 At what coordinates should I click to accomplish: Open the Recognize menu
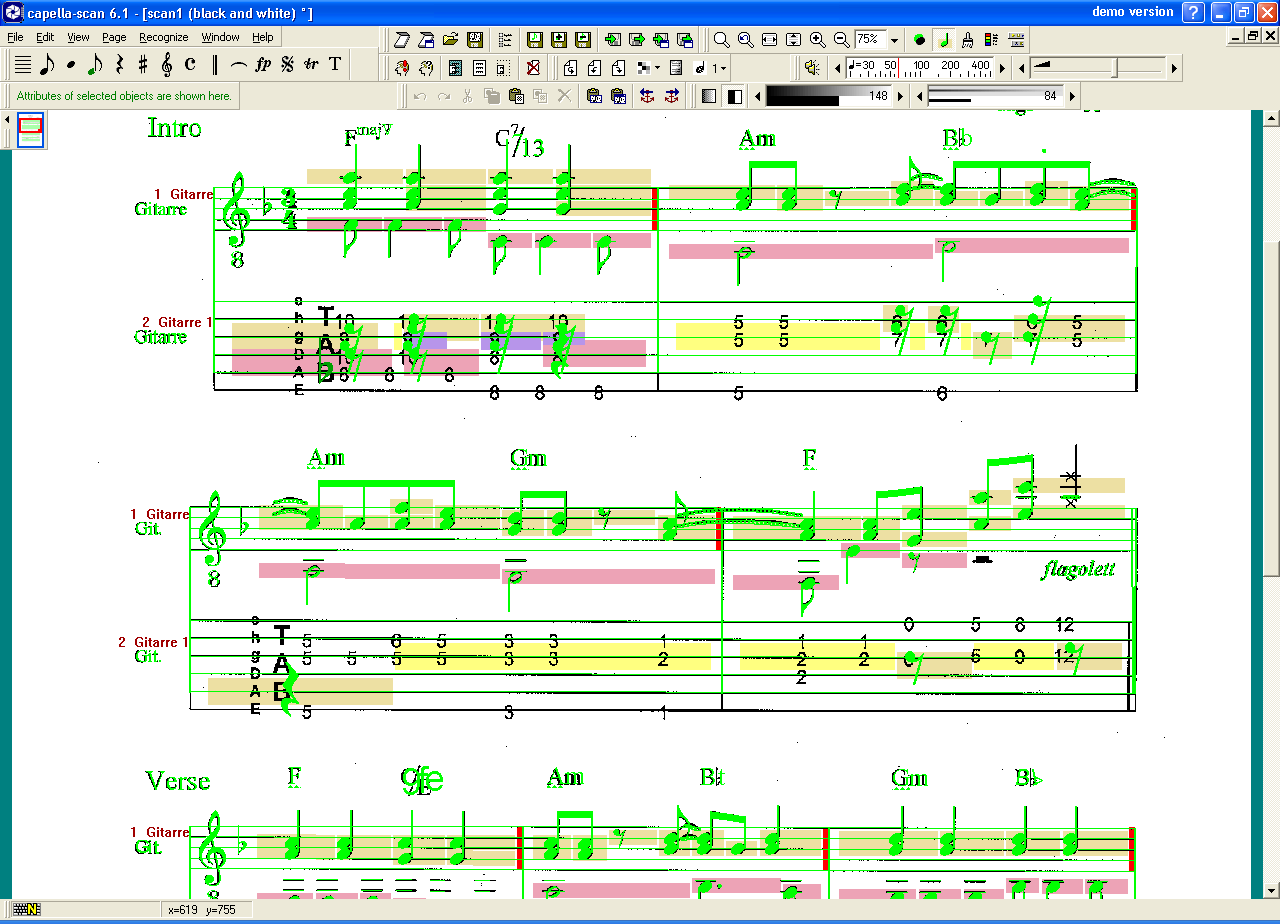164,37
